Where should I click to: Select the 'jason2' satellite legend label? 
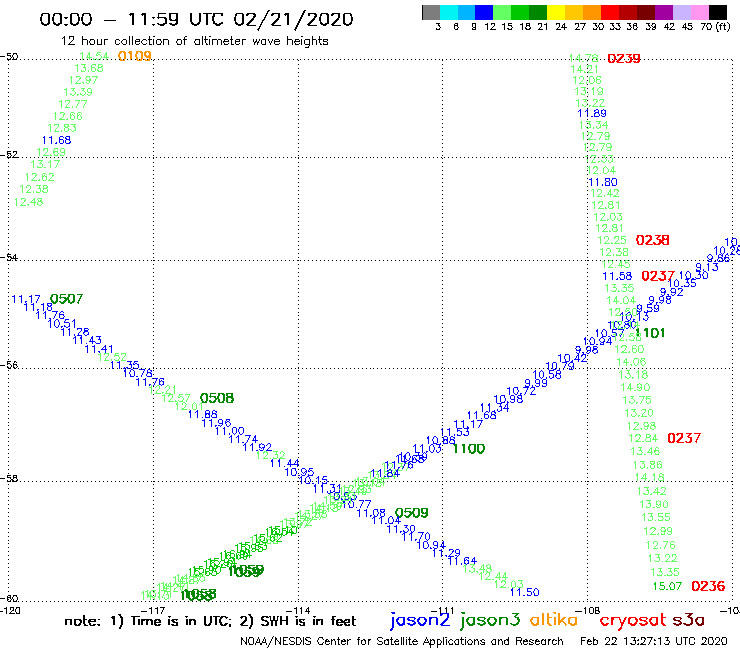pyautogui.click(x=419, y=620)
